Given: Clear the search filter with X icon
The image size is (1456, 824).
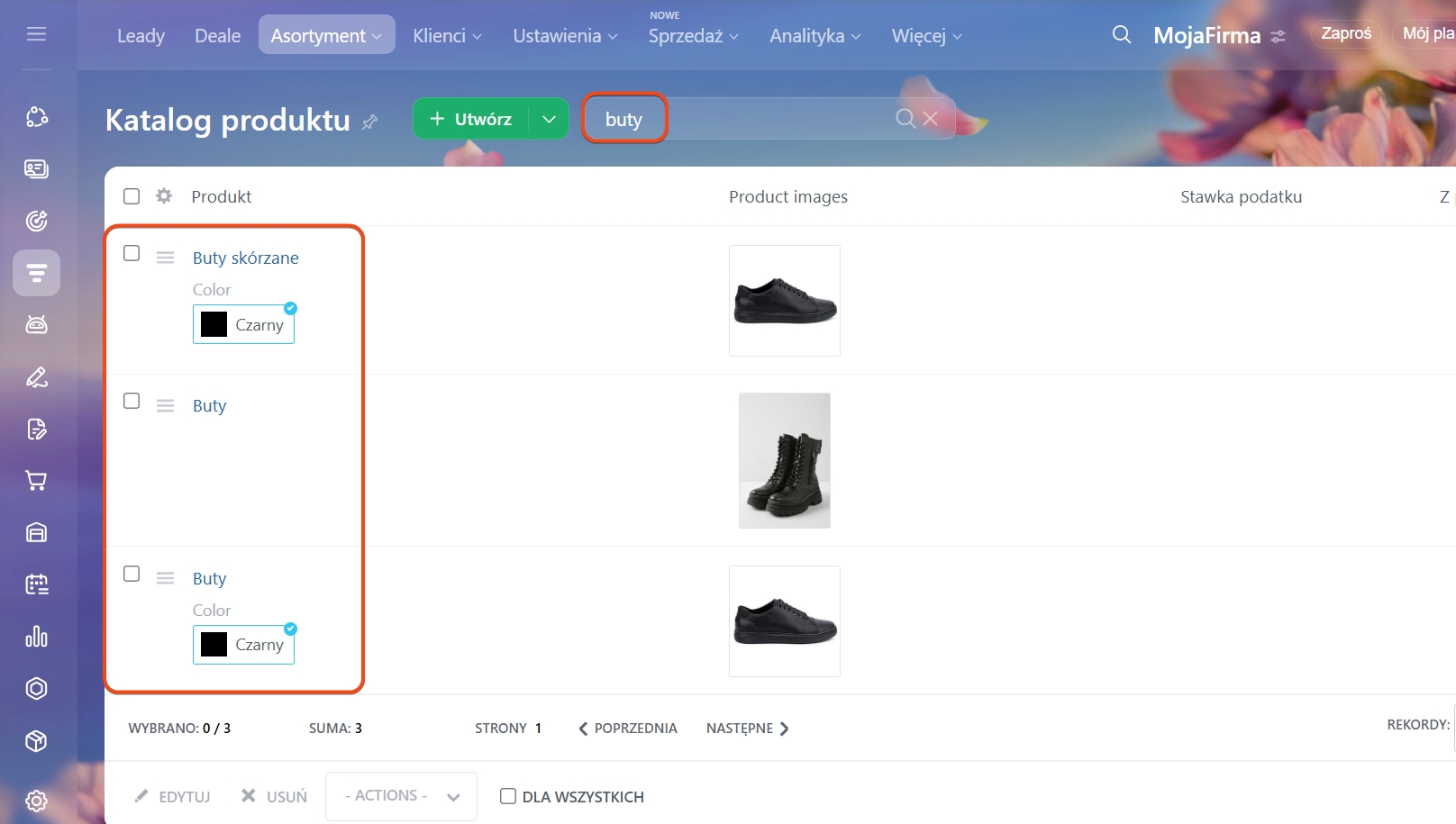Looking at the screenshot, I should [x=931, y=119].
